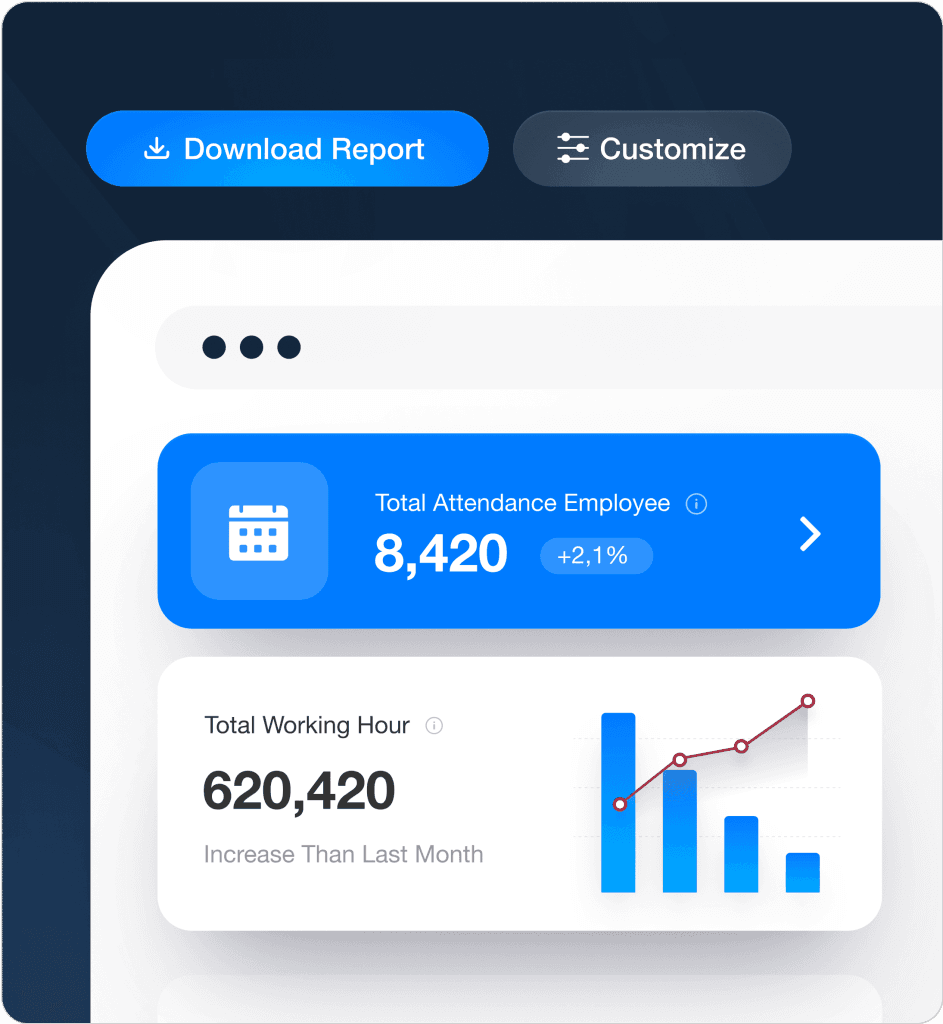
Task: Click the Total Working Hour label
Action: click(x=307, y=726)
